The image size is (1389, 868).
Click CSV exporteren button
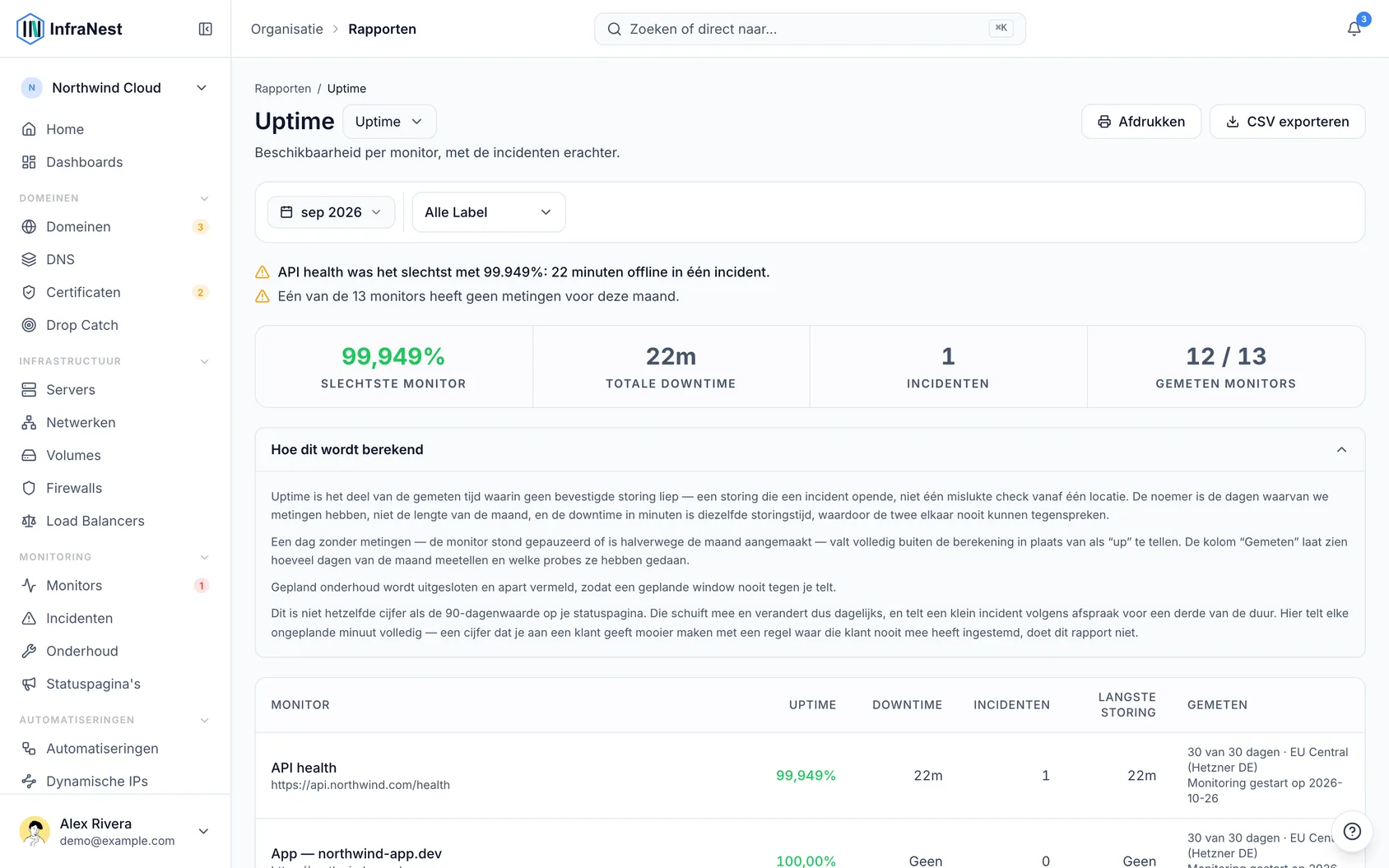1287,122
